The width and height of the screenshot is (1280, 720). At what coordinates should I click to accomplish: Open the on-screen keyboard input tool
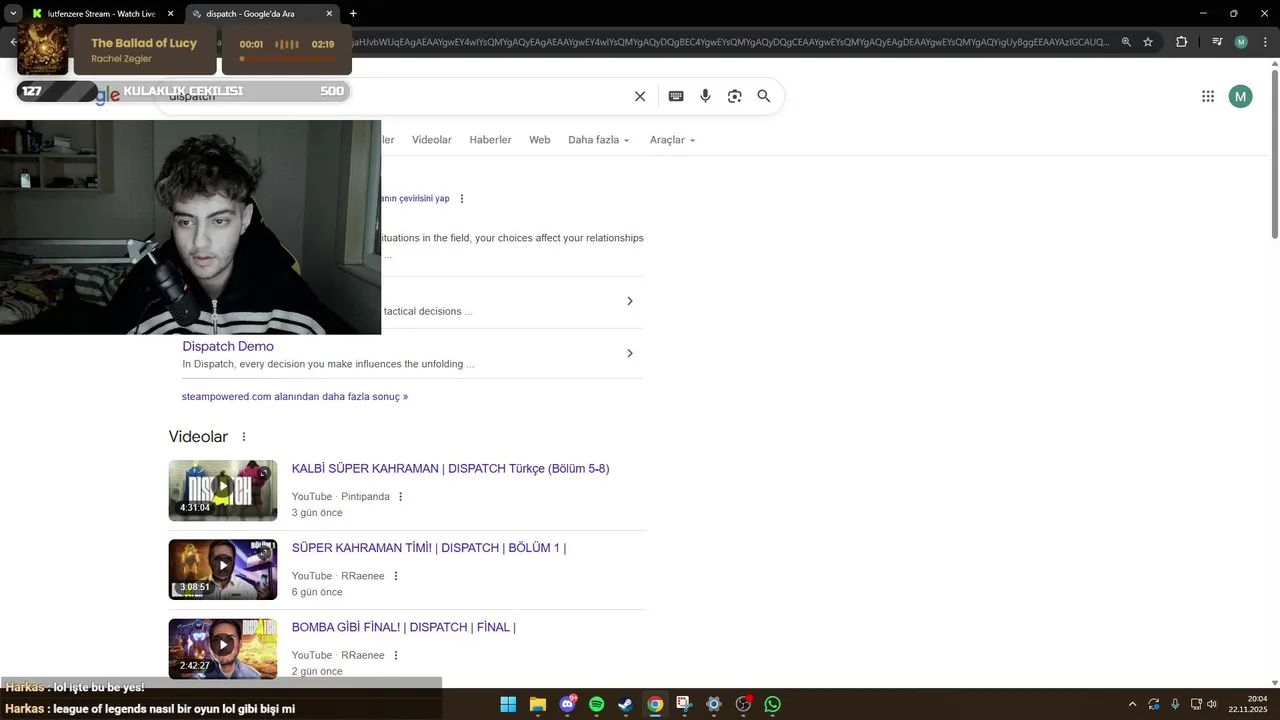click(676, 96)
